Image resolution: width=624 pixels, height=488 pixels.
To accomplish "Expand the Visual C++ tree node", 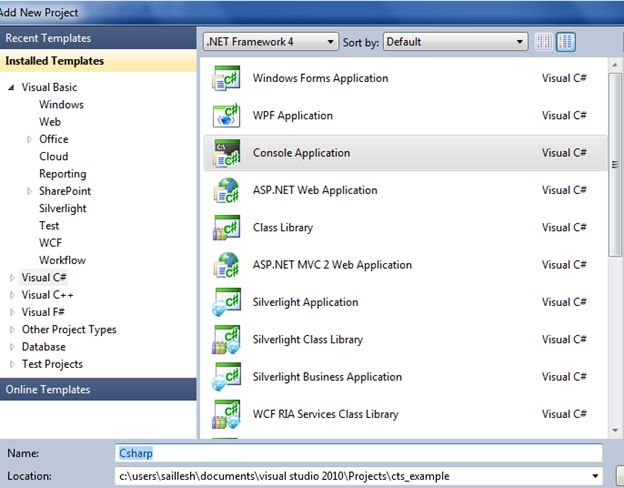I will (x=12, y=295).
